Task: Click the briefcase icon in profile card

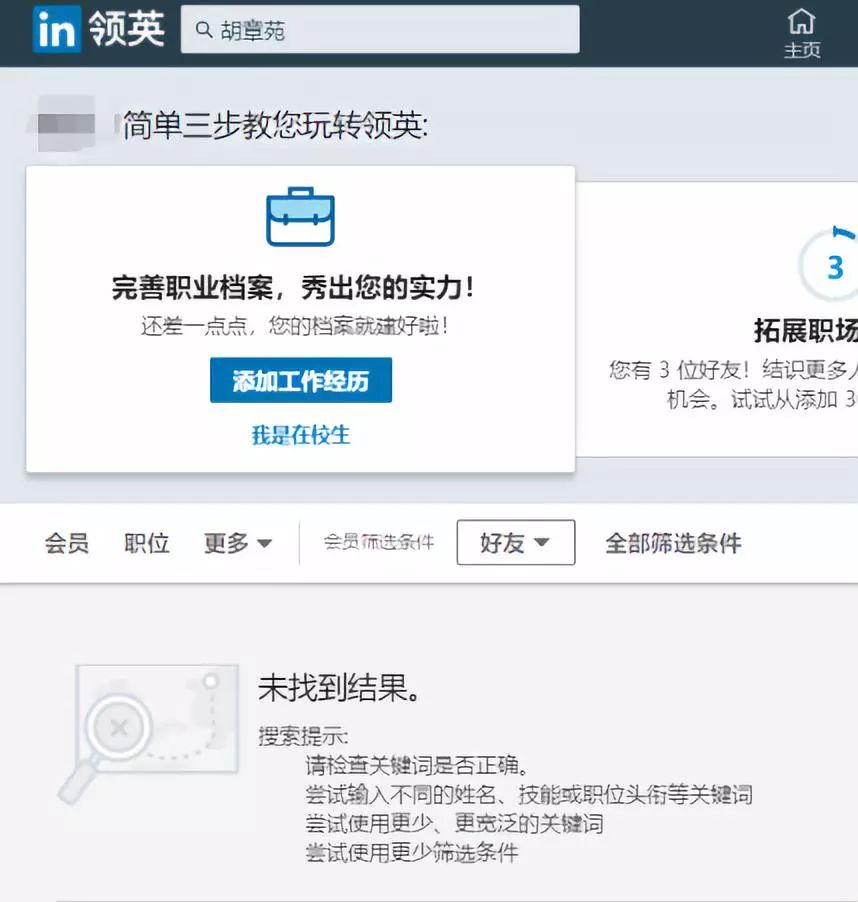Action: click(x=300, y=216)
